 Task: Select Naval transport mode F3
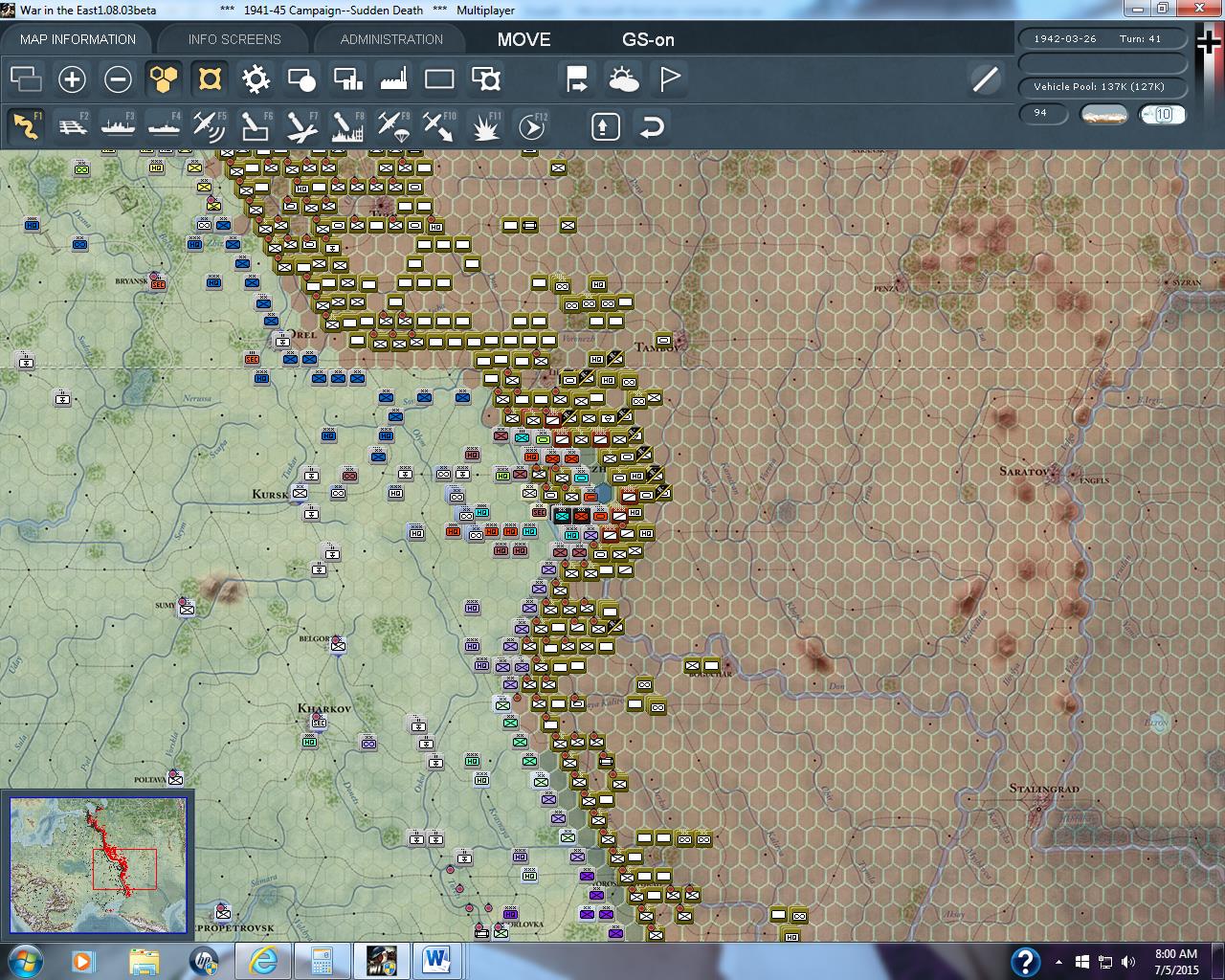pos(118,126)
